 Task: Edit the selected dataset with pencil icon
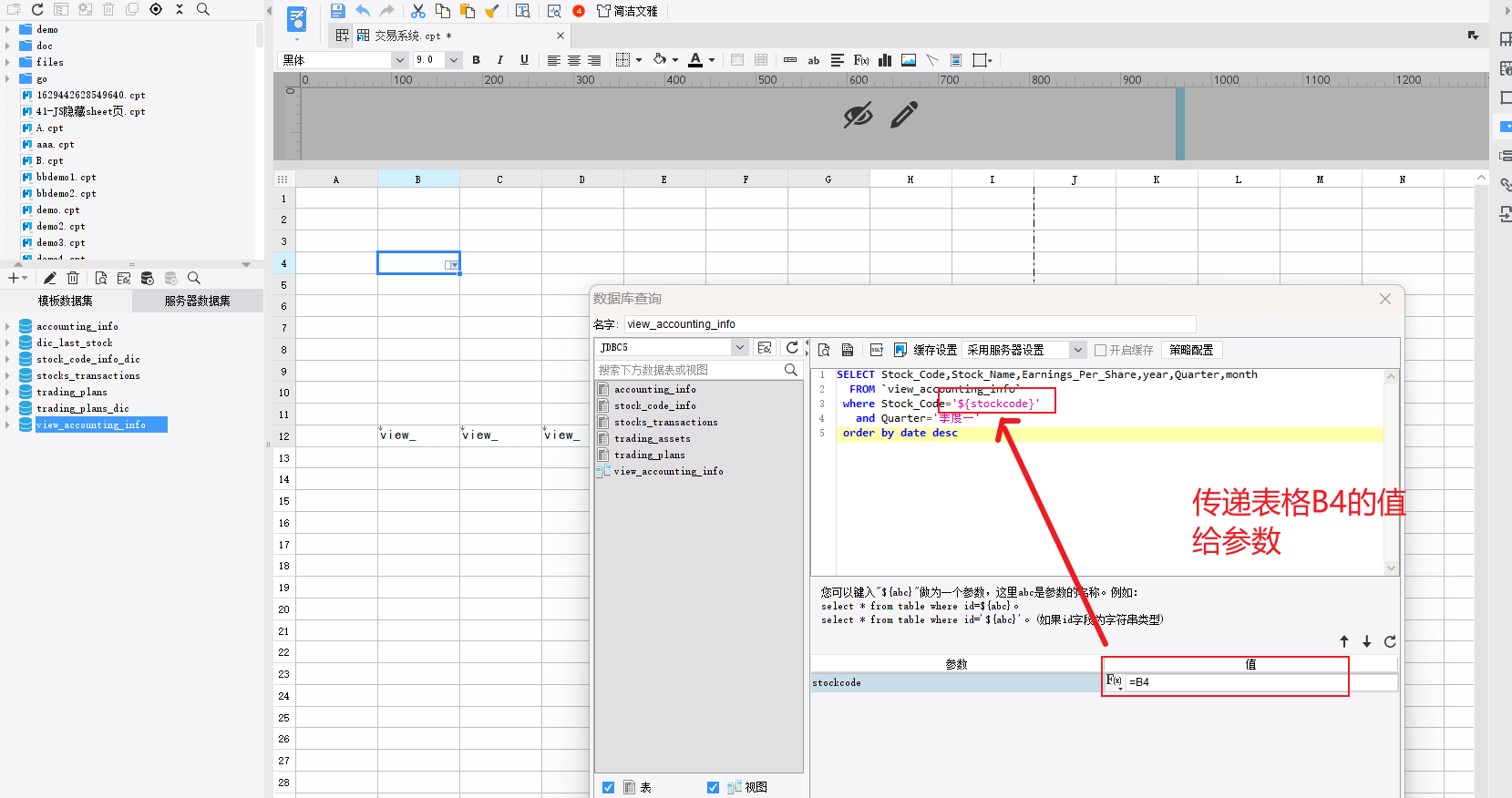(50, 278)
